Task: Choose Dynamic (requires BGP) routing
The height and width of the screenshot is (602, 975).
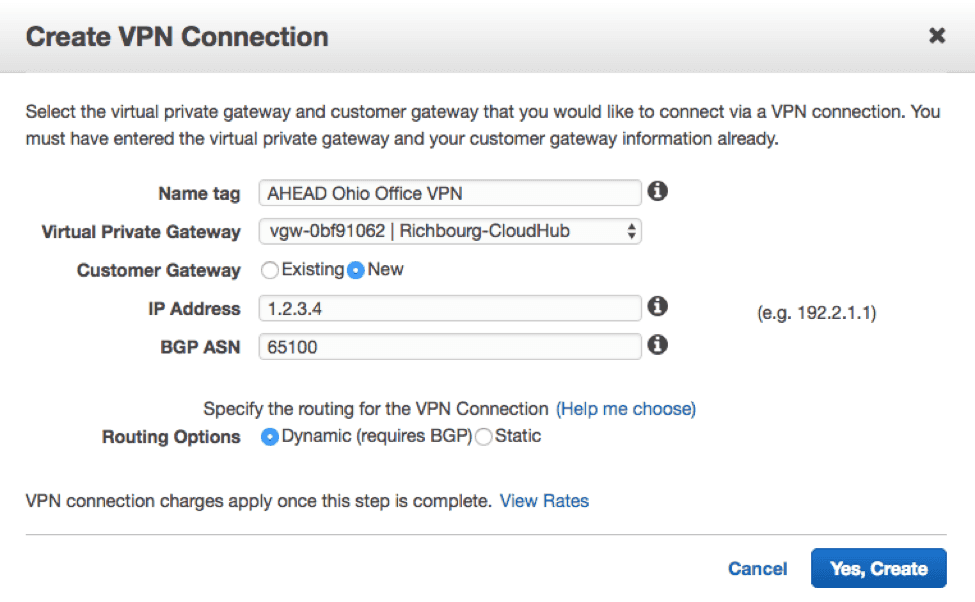Action: tap(269, 437)
